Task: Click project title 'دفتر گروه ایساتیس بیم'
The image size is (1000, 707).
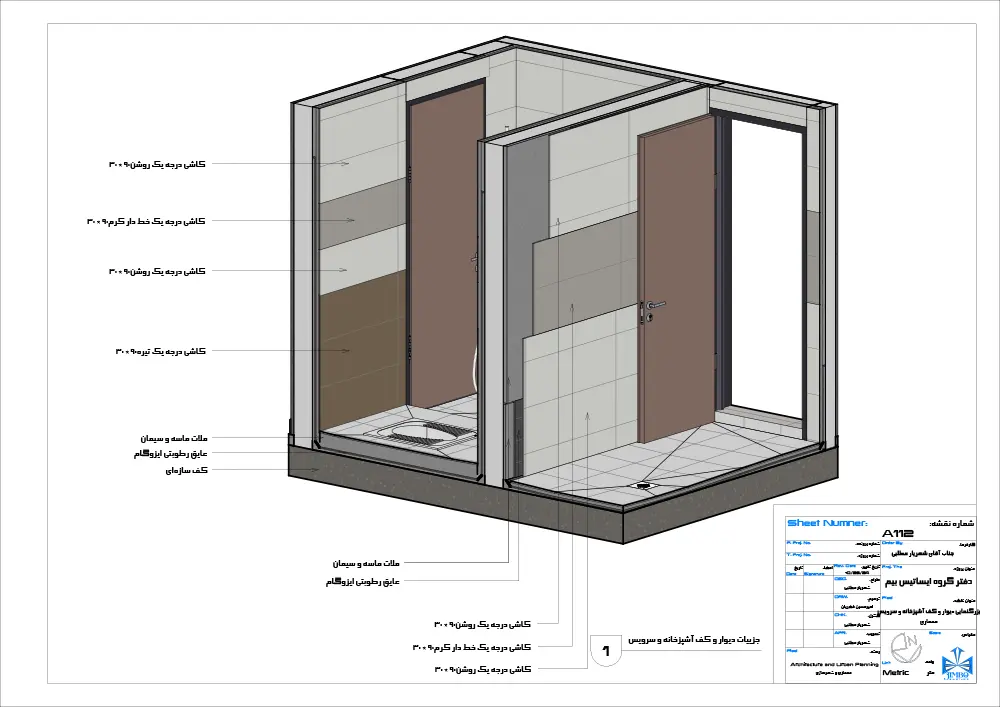Action: (x=928, y=580)
